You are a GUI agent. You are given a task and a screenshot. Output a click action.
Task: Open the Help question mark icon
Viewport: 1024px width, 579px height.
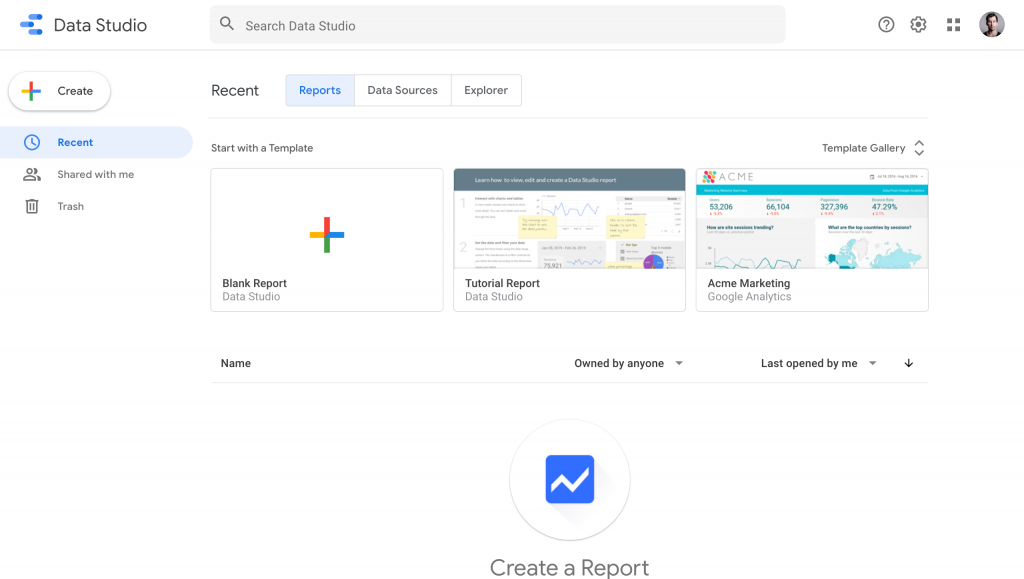(886, 25)
